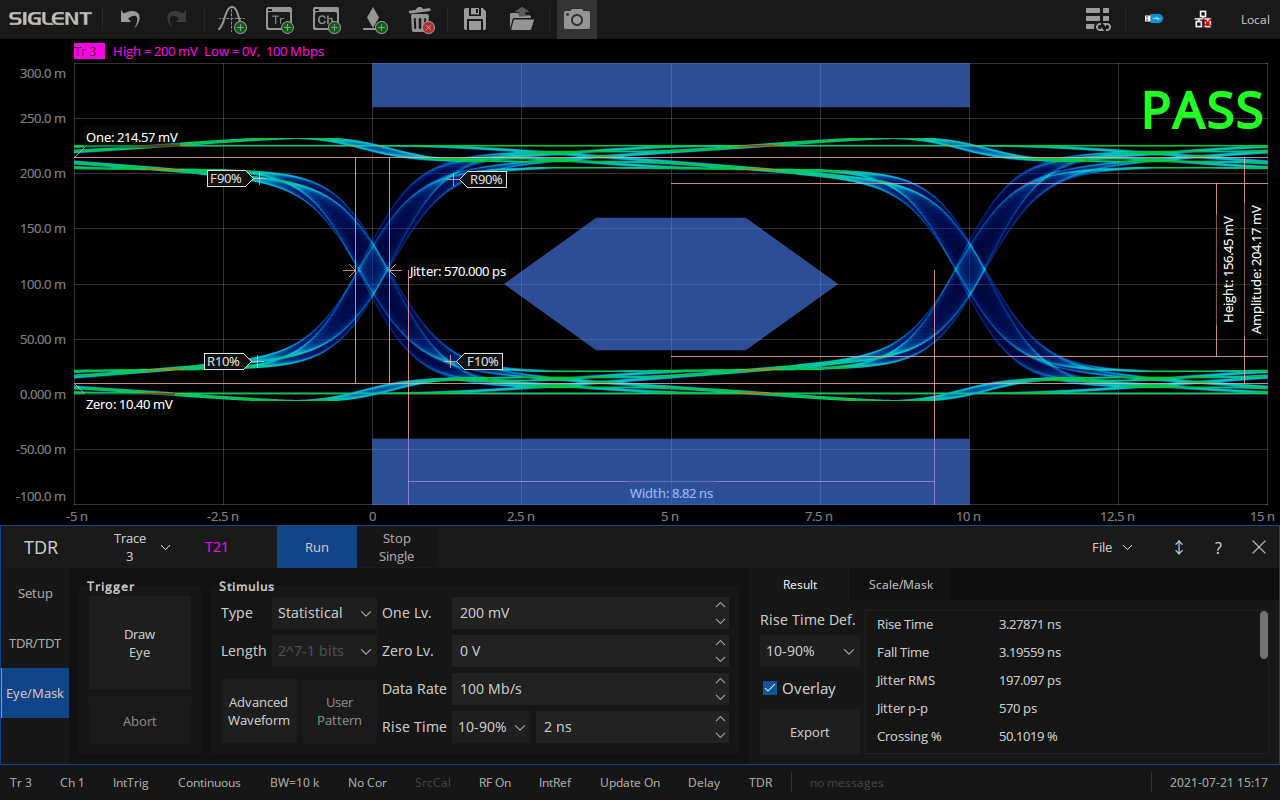Open the recall file folder icon
The height and width of the screenshot is (800, 1280).
point(521,19)
